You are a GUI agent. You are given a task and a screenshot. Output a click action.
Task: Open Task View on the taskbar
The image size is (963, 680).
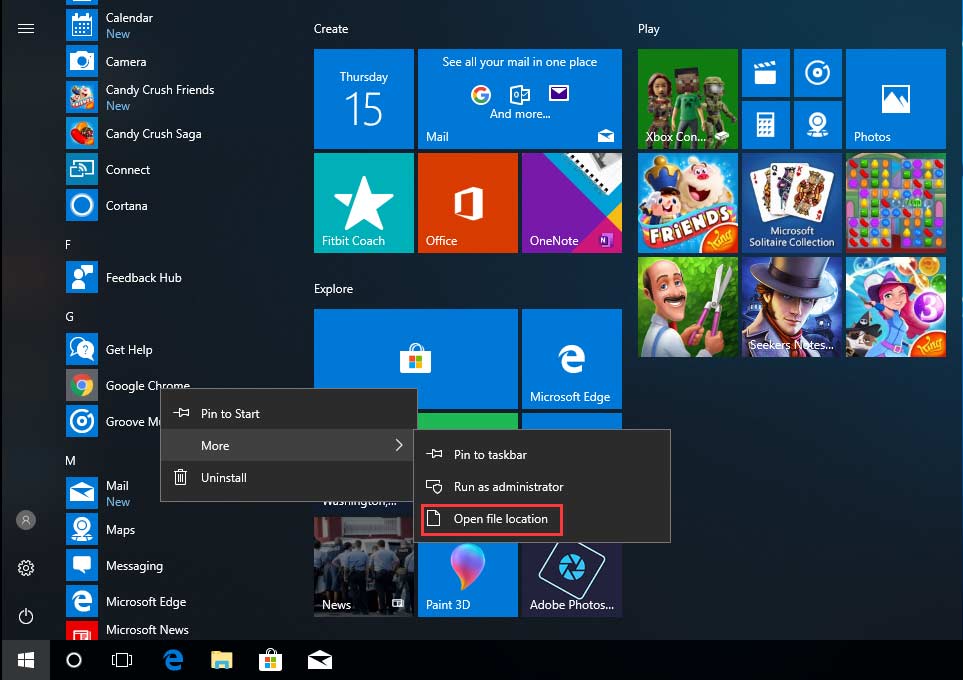pyautogui.click(x=122, y=660)
